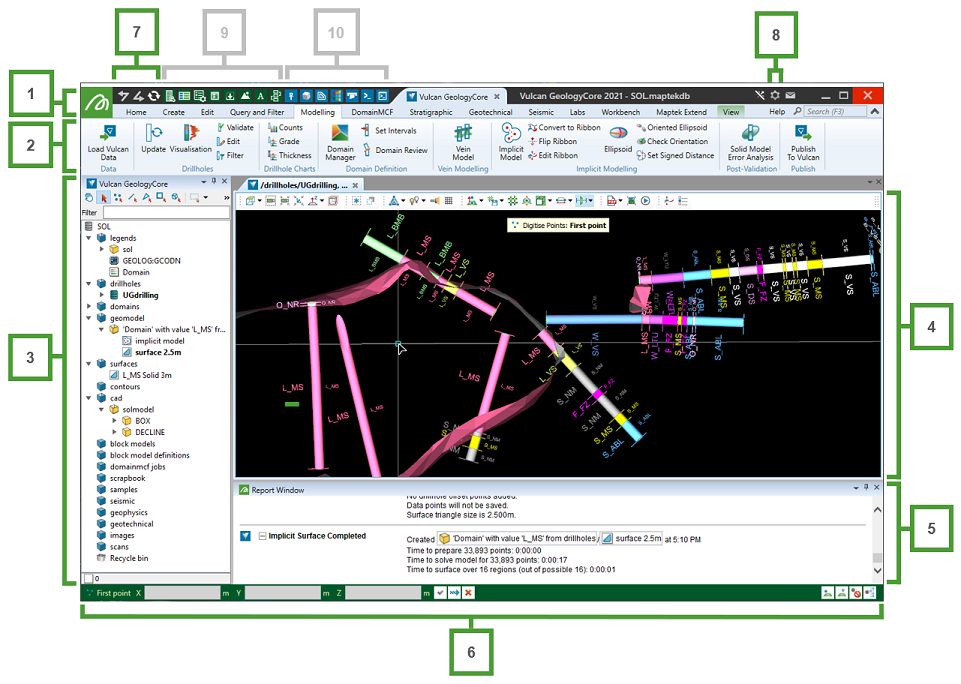961x684 pixels.
Task: Click the light bulb icon in view toolbar
Action: pos(414,200)
